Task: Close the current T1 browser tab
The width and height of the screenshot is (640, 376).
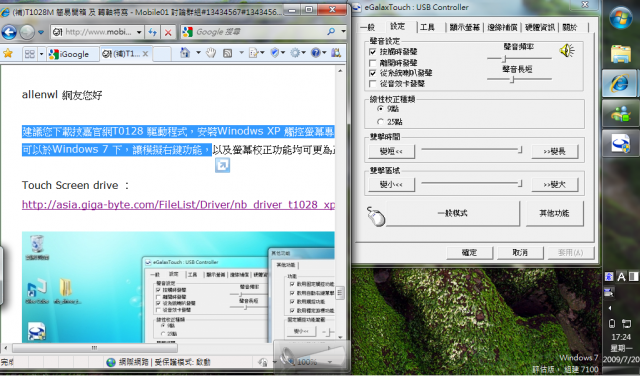Action: coord(145,54)
